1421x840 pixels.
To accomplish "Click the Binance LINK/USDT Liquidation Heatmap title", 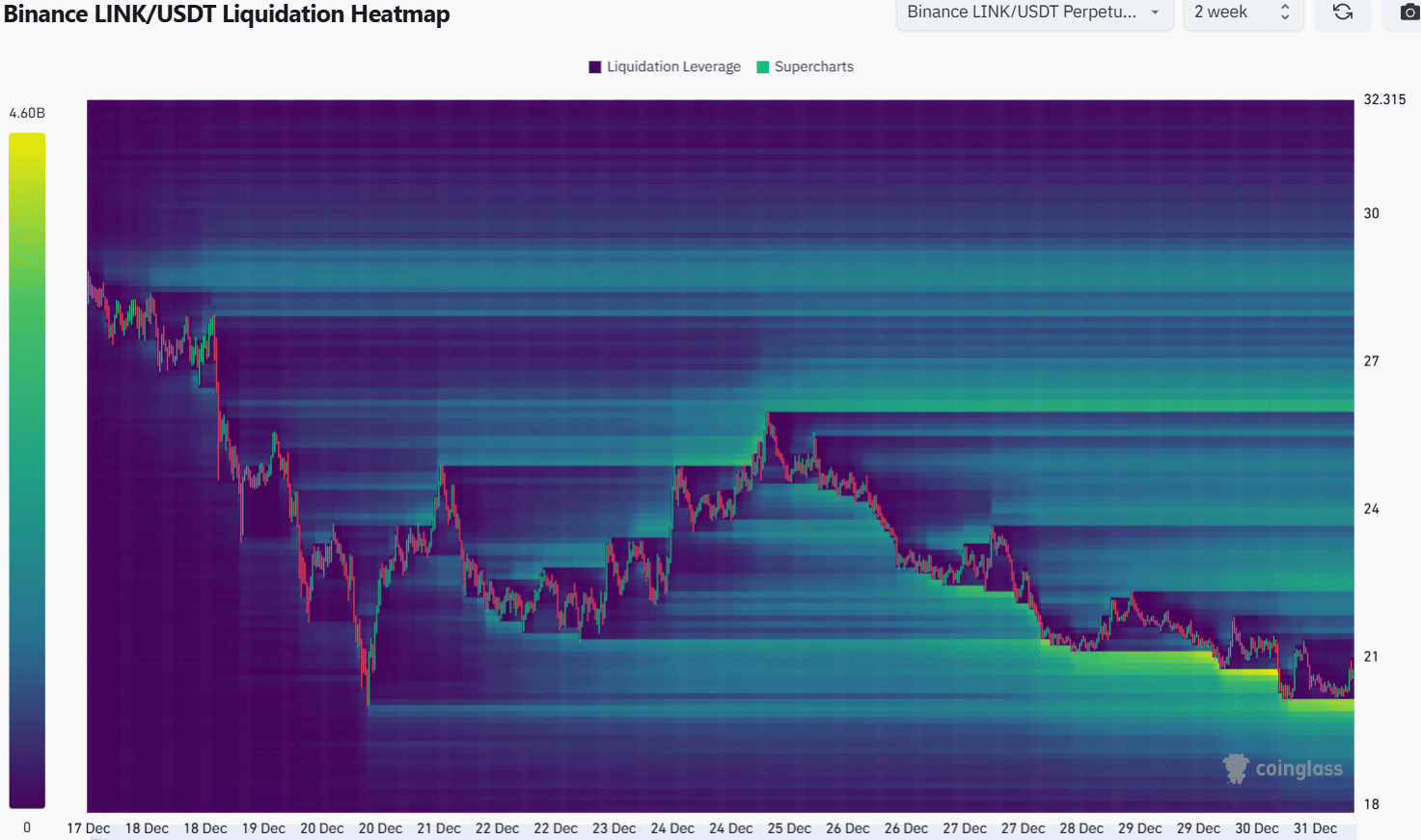I will [227, 14].
